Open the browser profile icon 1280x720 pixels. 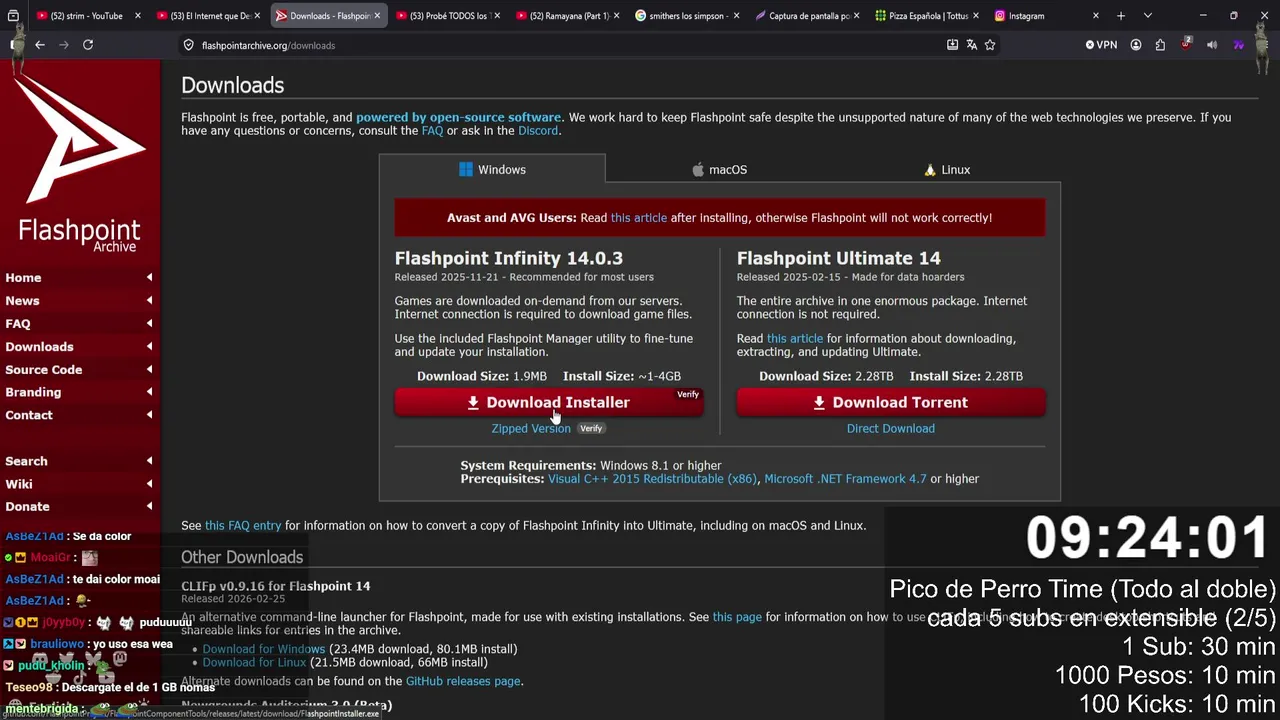pos(1136,45)
